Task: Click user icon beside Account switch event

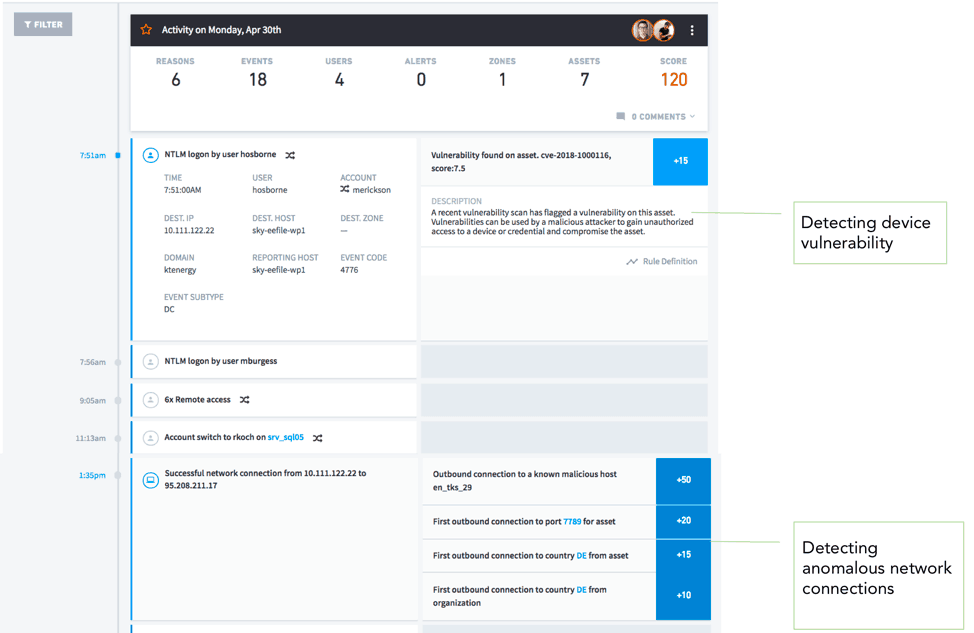Action: [x=150, y=438]
